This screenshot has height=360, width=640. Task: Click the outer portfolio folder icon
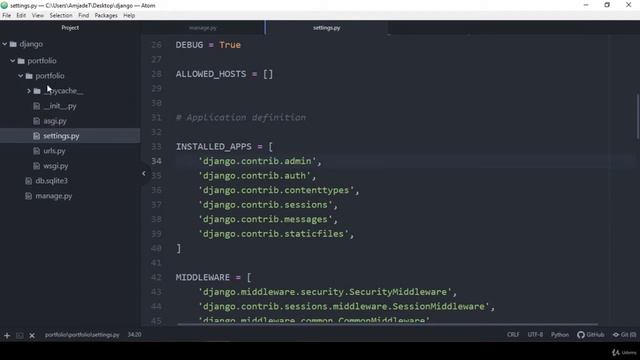click(21, 61)
